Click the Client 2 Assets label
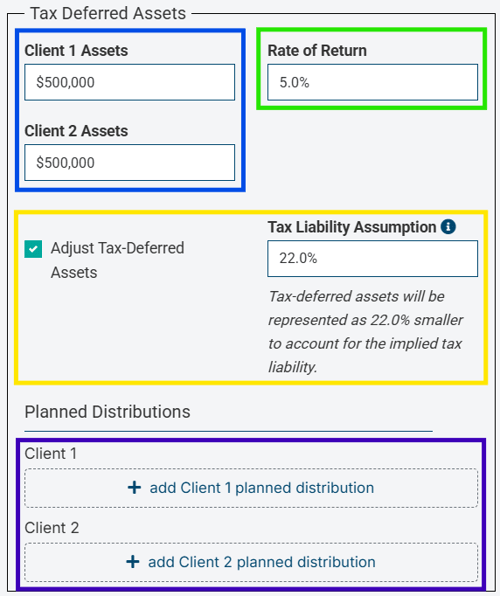This screenshot has height=596, width=500. pyautogui.click(x=76, y=131)
